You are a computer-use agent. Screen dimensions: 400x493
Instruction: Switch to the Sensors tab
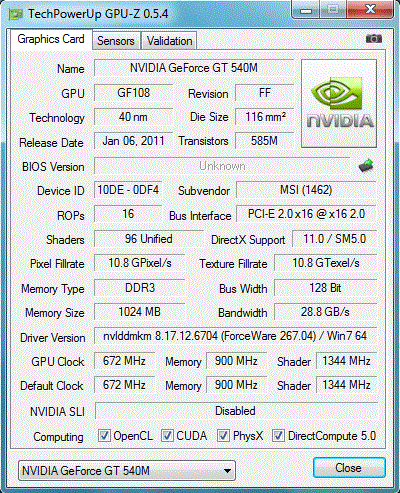pyautogui.click(x=116, y=41)
